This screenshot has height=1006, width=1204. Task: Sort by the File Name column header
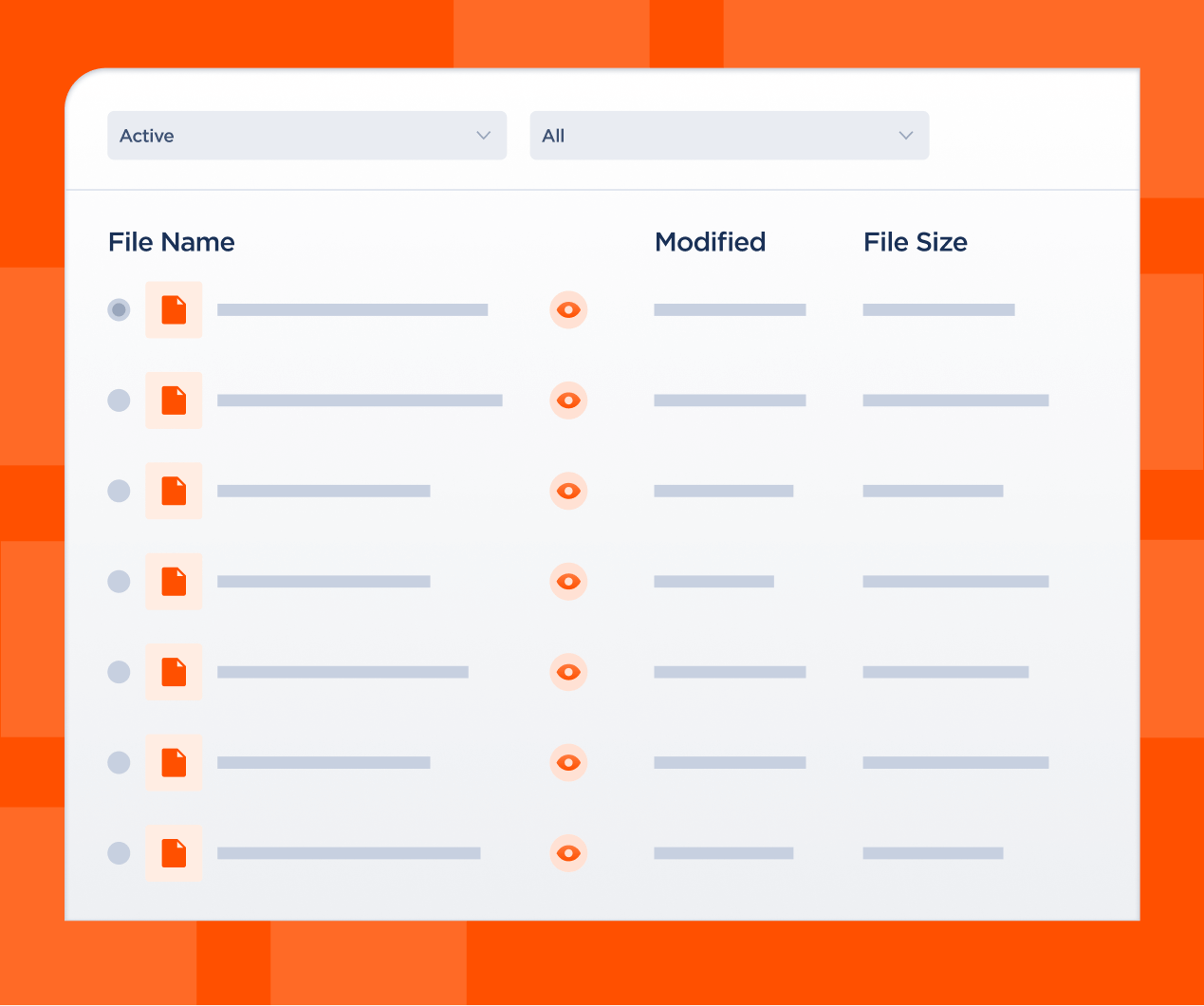pos(171,242)
